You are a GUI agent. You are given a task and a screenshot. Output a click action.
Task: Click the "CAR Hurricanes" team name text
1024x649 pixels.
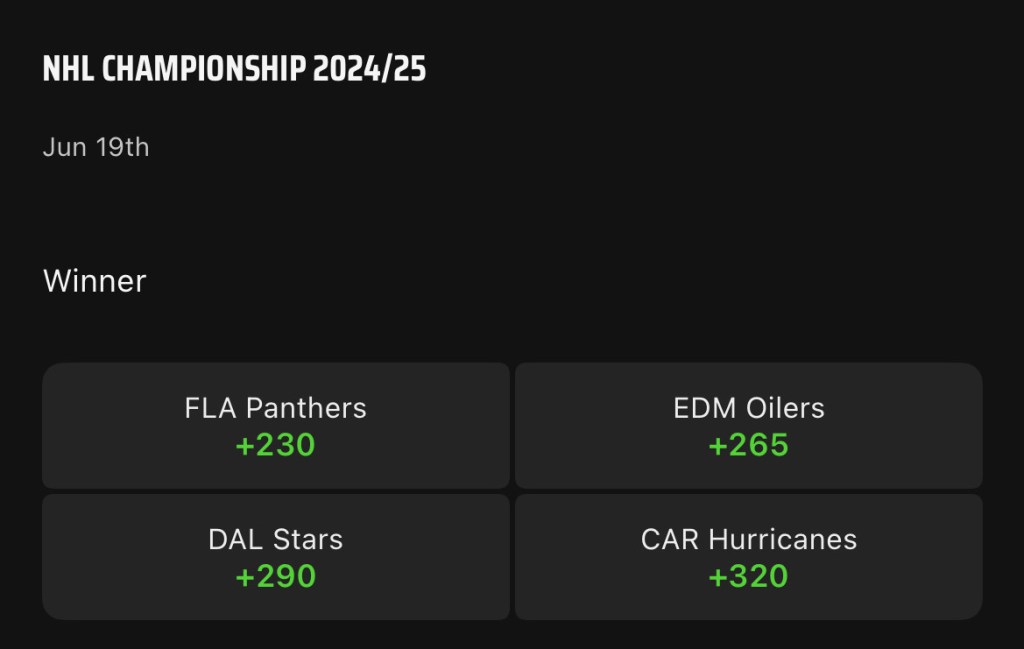tap(748, 539)
